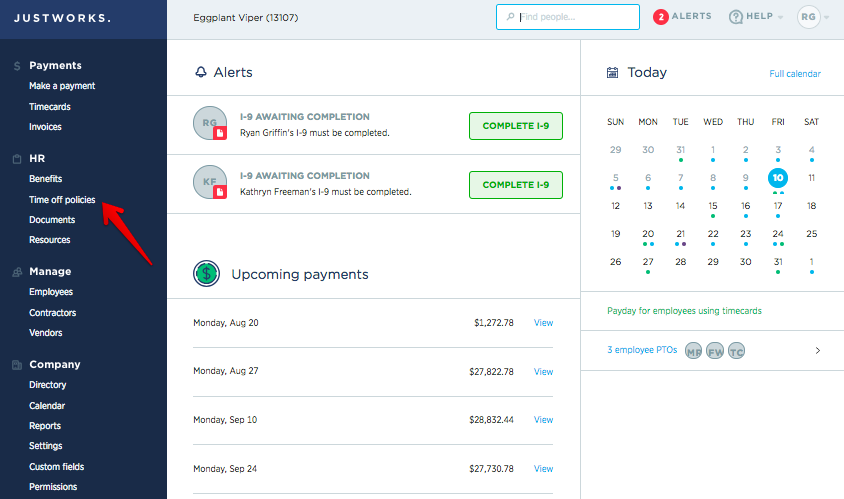This screenshot has height=499, width=844.
Task: Click the calendar icon next to Today
Action: tap(613, 73)
